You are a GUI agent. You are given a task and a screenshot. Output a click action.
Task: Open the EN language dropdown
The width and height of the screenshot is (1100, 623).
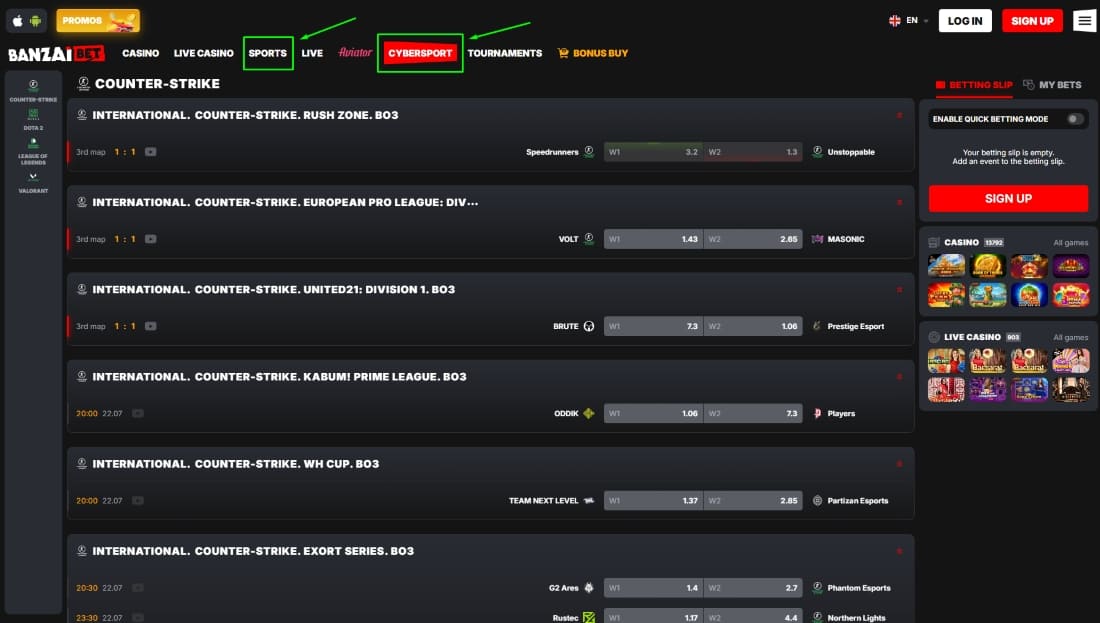(x=917, y=21)
